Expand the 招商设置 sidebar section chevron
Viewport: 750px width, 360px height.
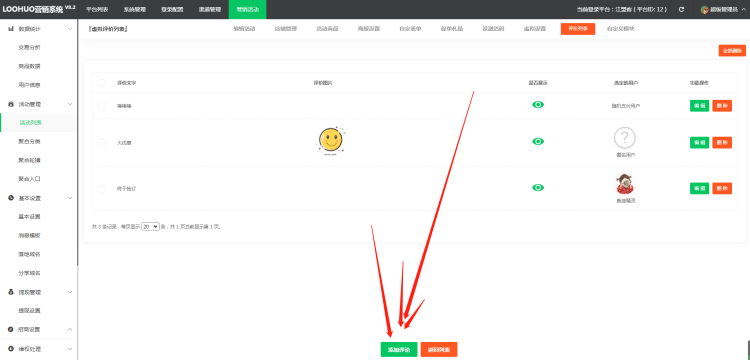70,329
